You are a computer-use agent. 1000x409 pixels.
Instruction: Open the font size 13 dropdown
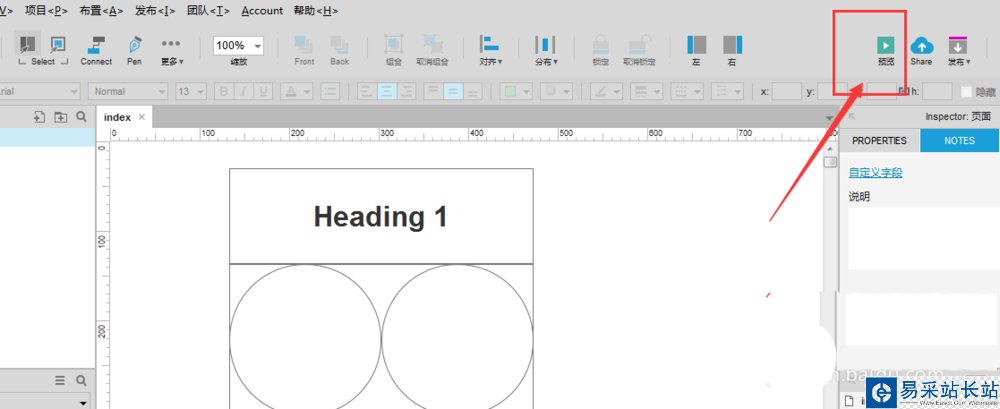(191, 91)
